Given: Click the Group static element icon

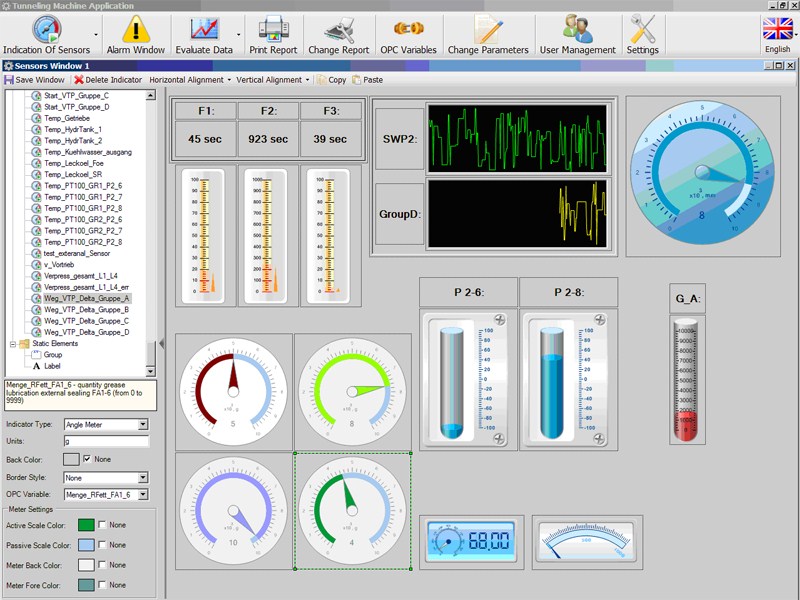Looking at the screenshot, I should click(x=36, y=355).
